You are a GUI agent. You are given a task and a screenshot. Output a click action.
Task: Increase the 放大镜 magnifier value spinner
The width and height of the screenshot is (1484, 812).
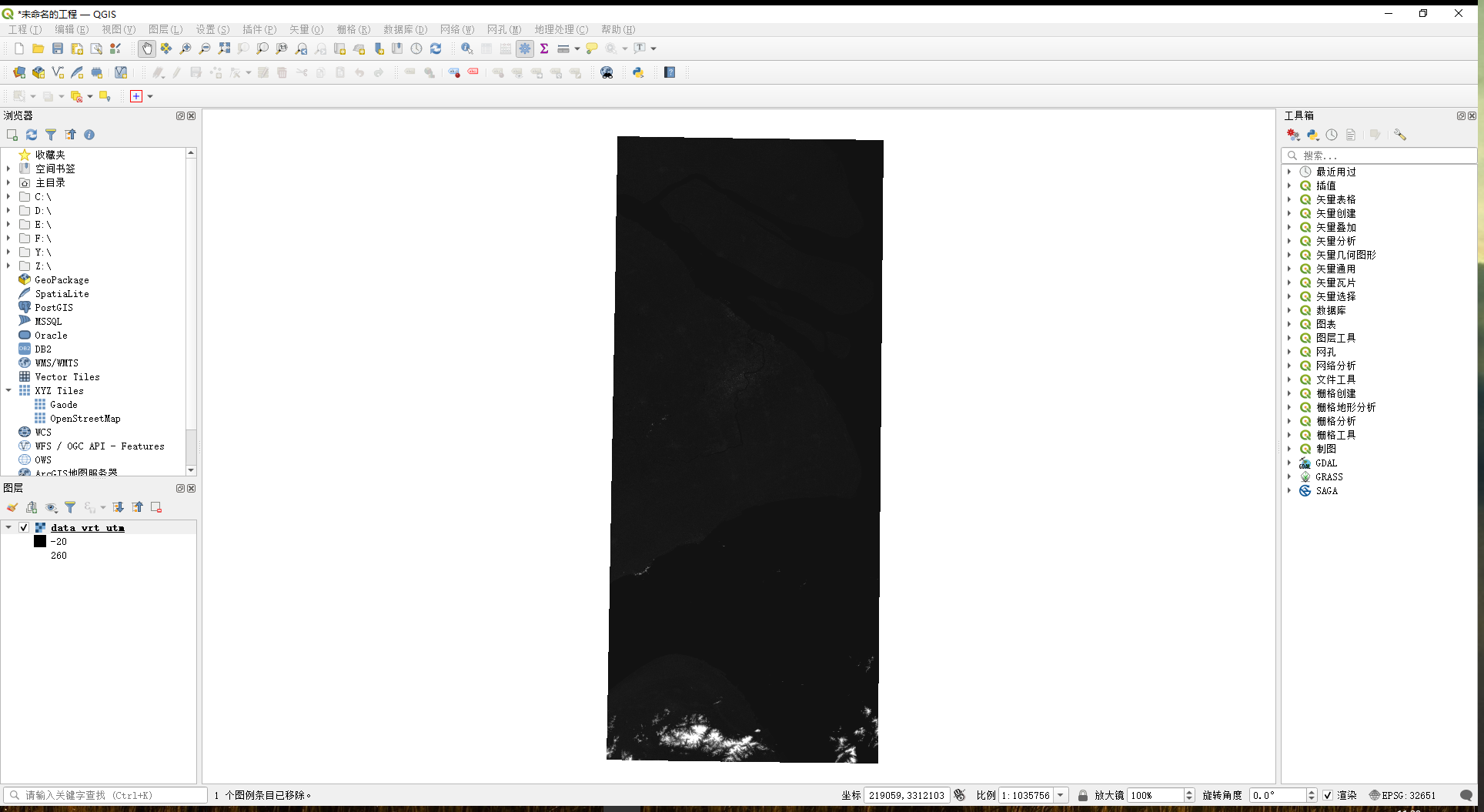(x=1189, y=792)
